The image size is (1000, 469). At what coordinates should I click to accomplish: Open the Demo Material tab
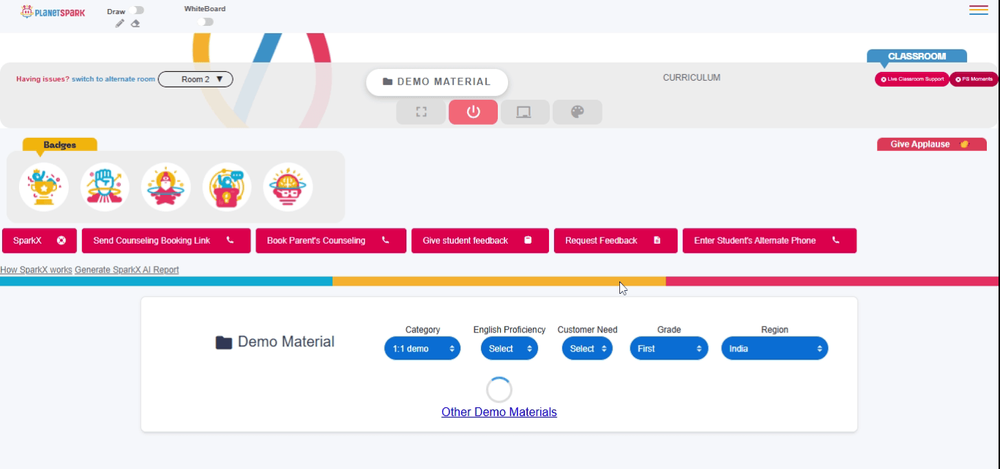click(x=437, y=82)
